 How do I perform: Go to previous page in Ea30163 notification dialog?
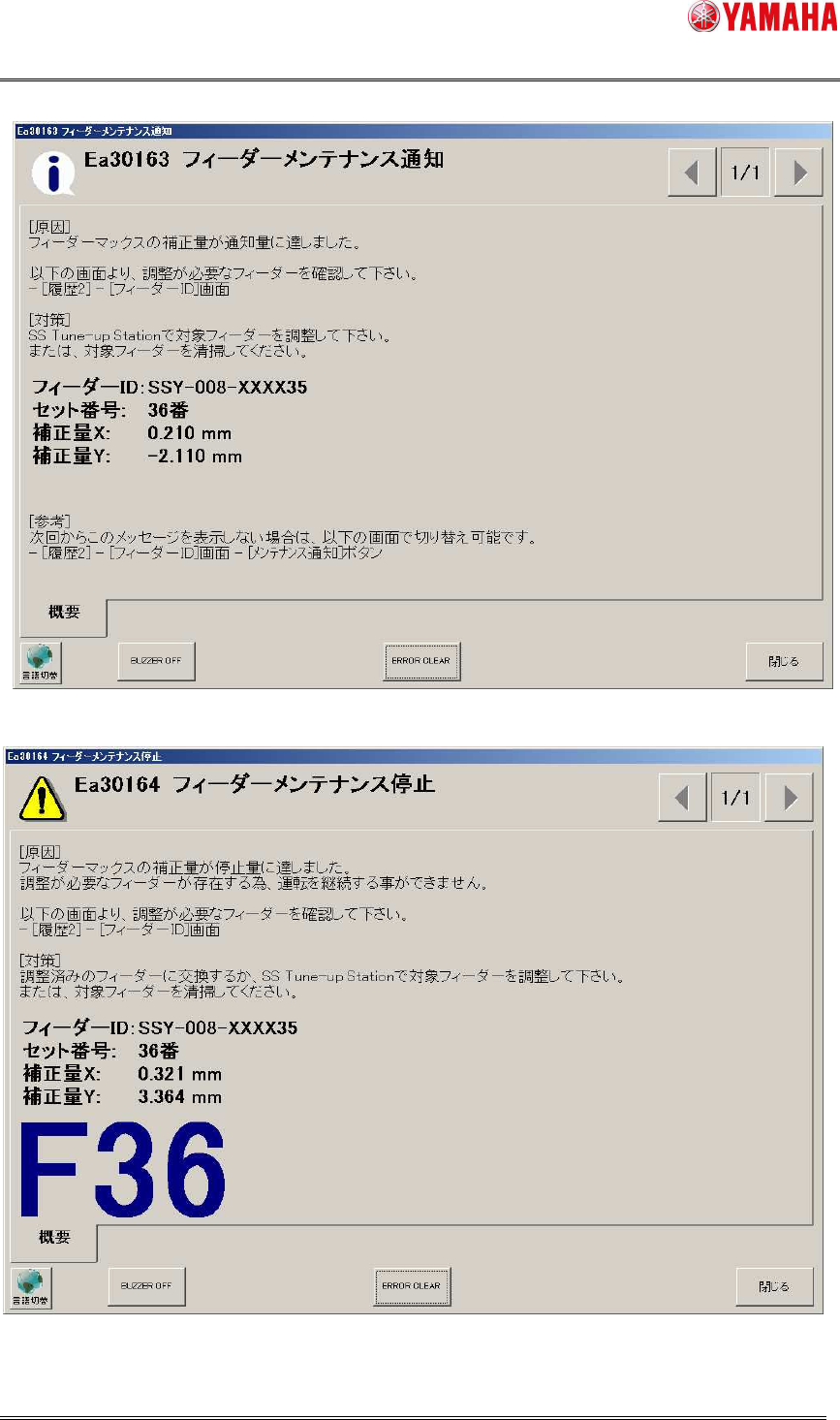pyautogui.click(x=692, y=173)
